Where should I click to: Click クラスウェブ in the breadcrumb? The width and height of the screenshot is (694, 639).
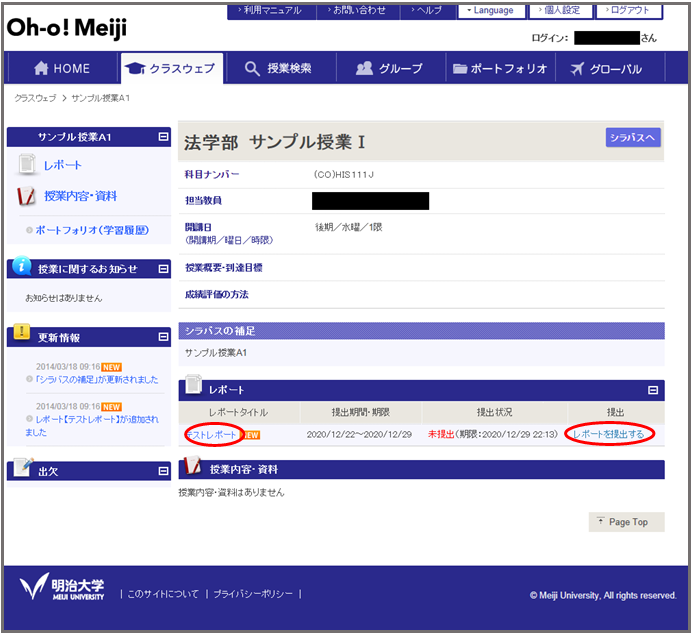point(35,98)
